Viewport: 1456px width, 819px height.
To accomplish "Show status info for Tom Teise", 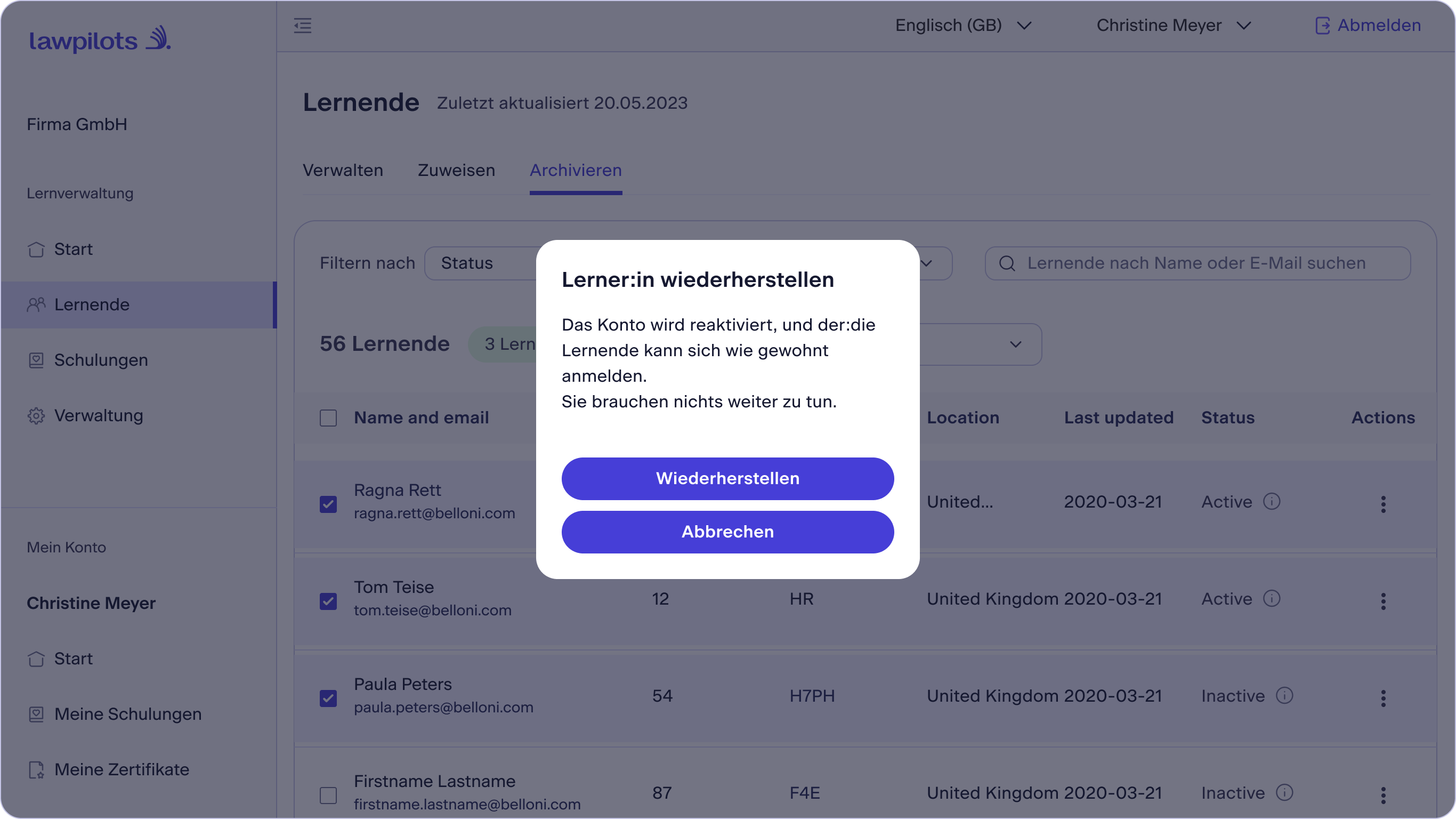I will [x=1272, y=598].
